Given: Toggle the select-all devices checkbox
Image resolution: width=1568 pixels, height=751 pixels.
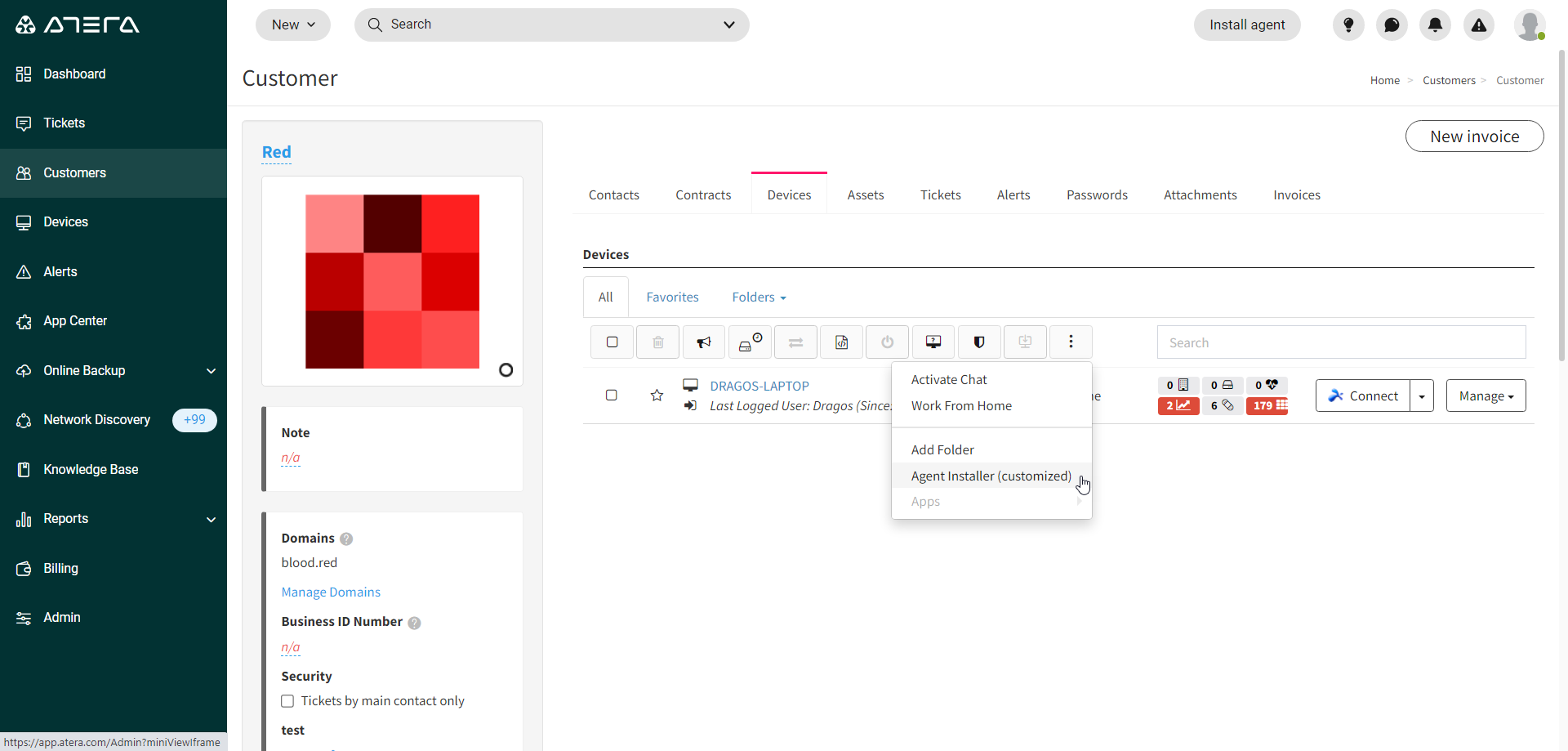Looking at the screenshot, I should tap(612, 342).
